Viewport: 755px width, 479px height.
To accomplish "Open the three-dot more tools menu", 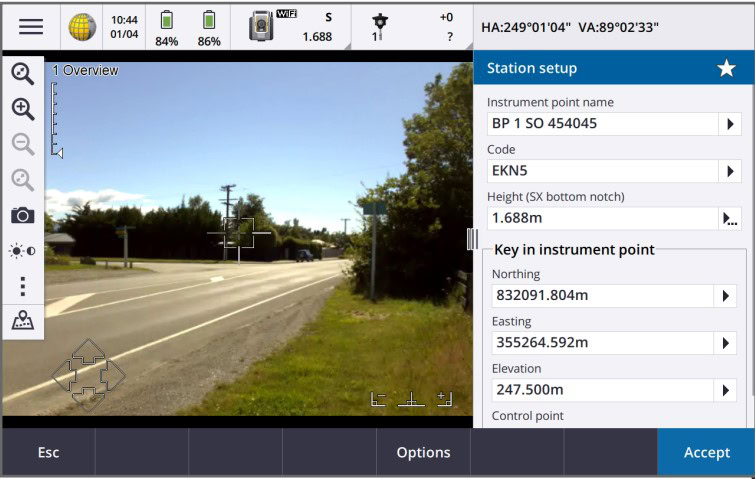I will (x=23, y=286).
